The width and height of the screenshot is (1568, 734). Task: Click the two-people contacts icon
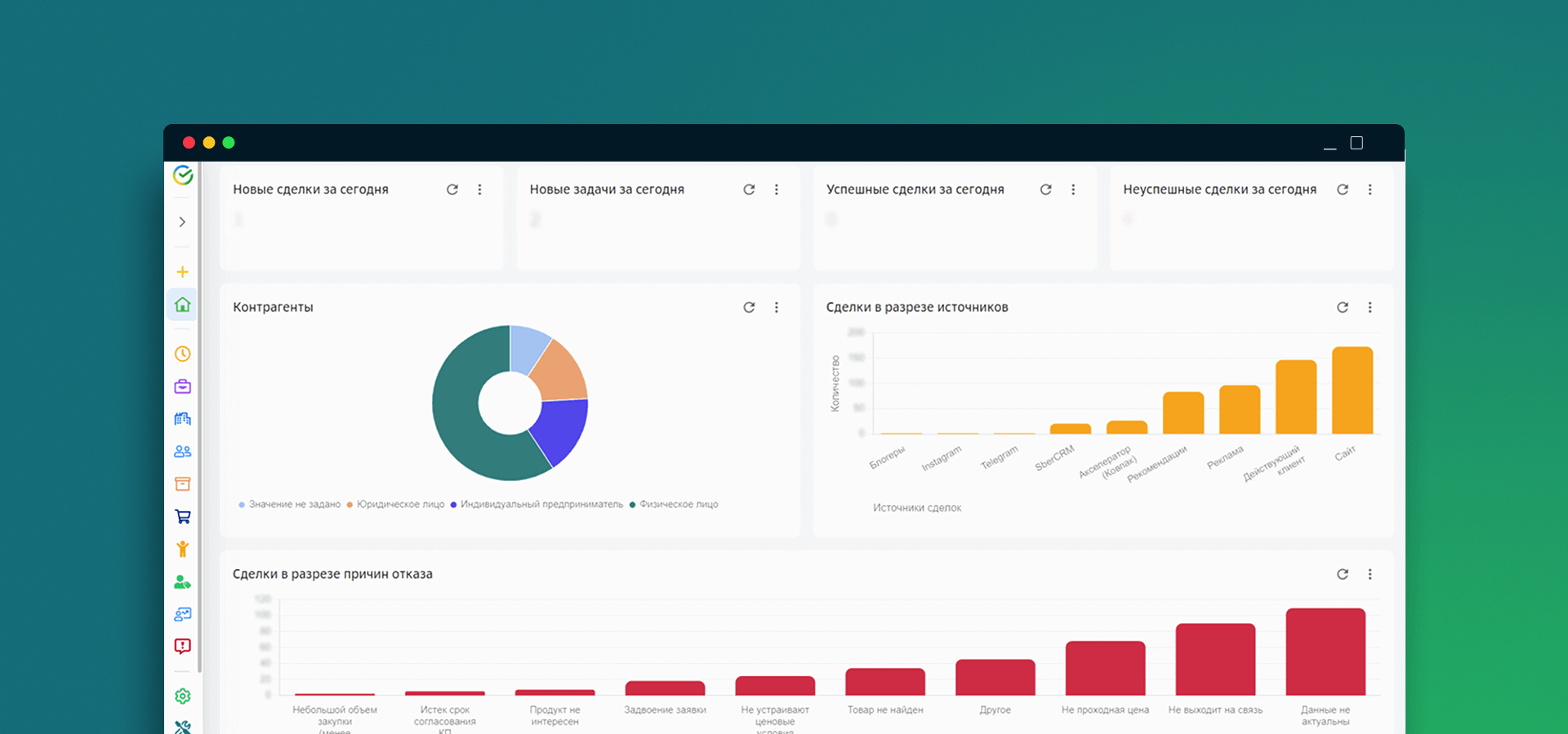tap(182, 452)
